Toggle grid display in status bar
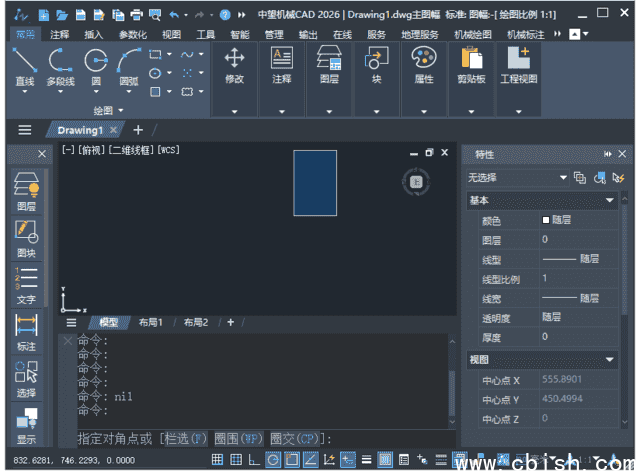This screenshot has height=475, width=640. [236, 460]
